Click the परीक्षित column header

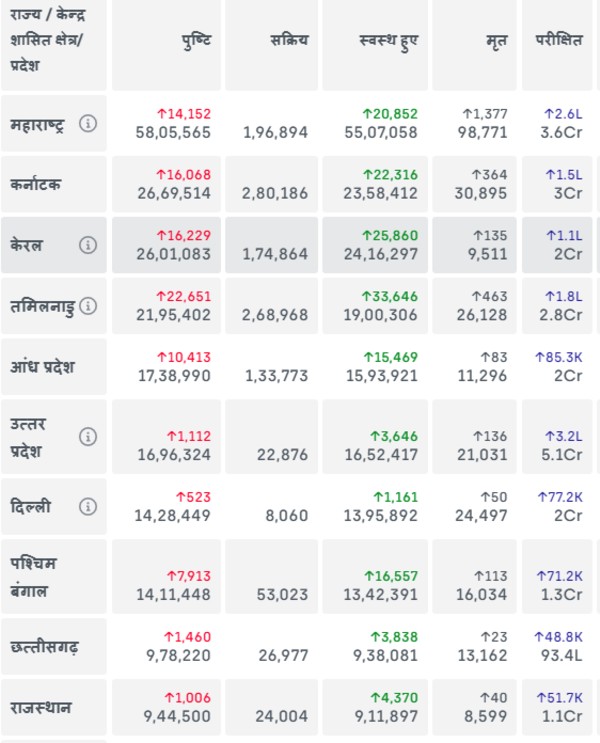coord(558,41)
